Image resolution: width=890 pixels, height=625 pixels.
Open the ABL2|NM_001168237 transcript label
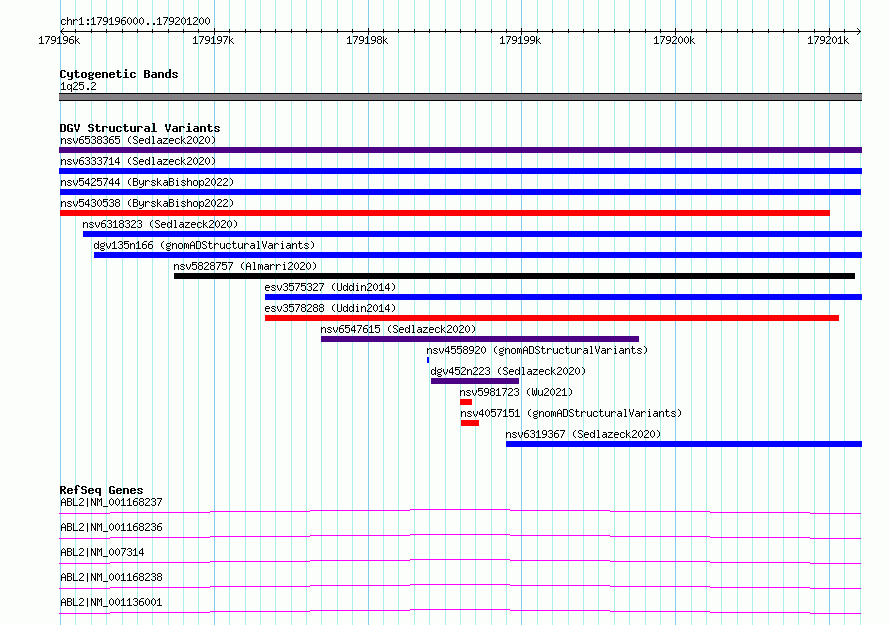pyautogui.click(x=111, y=502)
